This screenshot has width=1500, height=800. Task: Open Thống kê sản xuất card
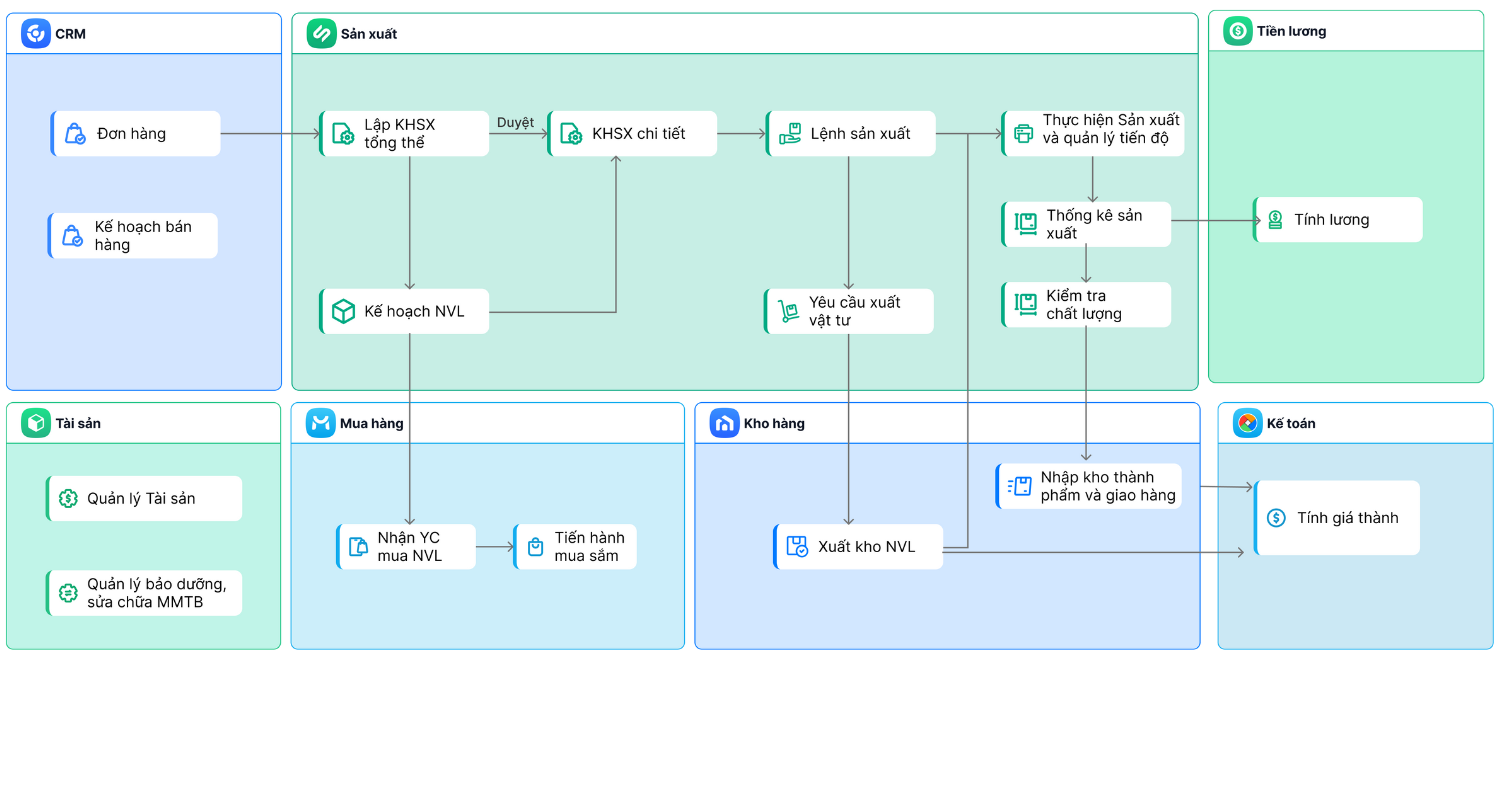1087,224
